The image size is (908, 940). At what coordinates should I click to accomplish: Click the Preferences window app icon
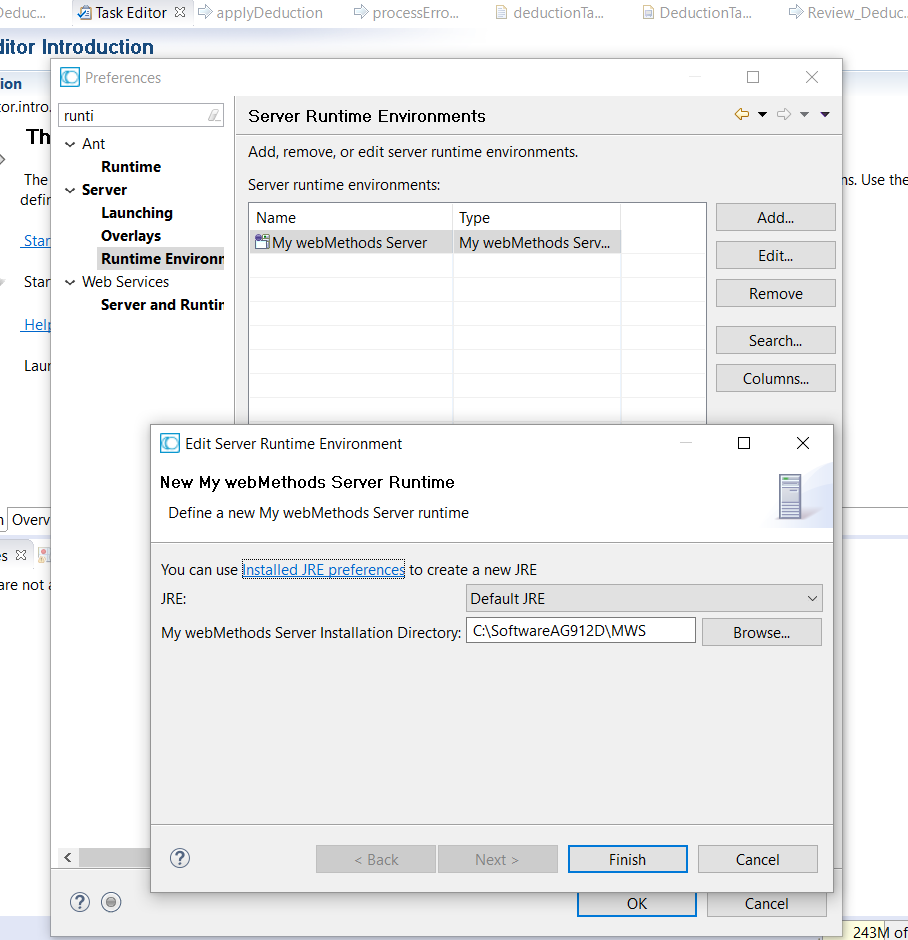point(70,77)
